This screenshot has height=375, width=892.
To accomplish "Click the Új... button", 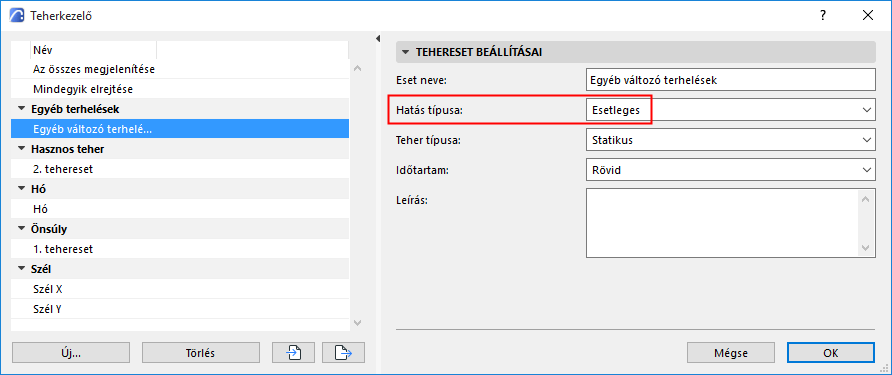I will tap(71, 353).
